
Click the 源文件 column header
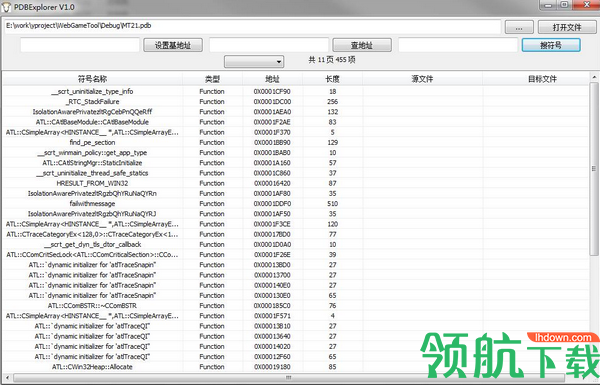pyautogui.click(x=422, y=79)
